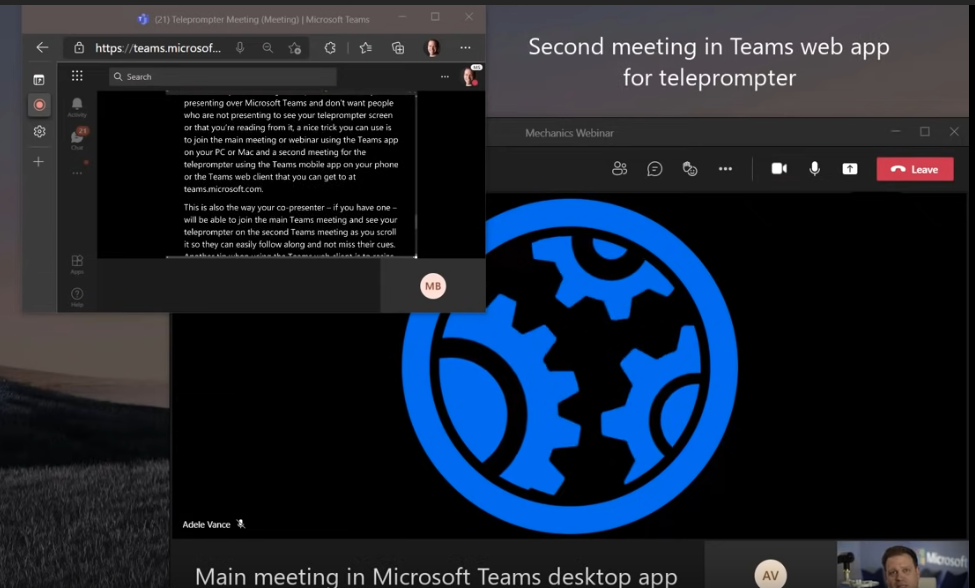Open Teams web Settings and more ellipsis

(x=445, y=76)
